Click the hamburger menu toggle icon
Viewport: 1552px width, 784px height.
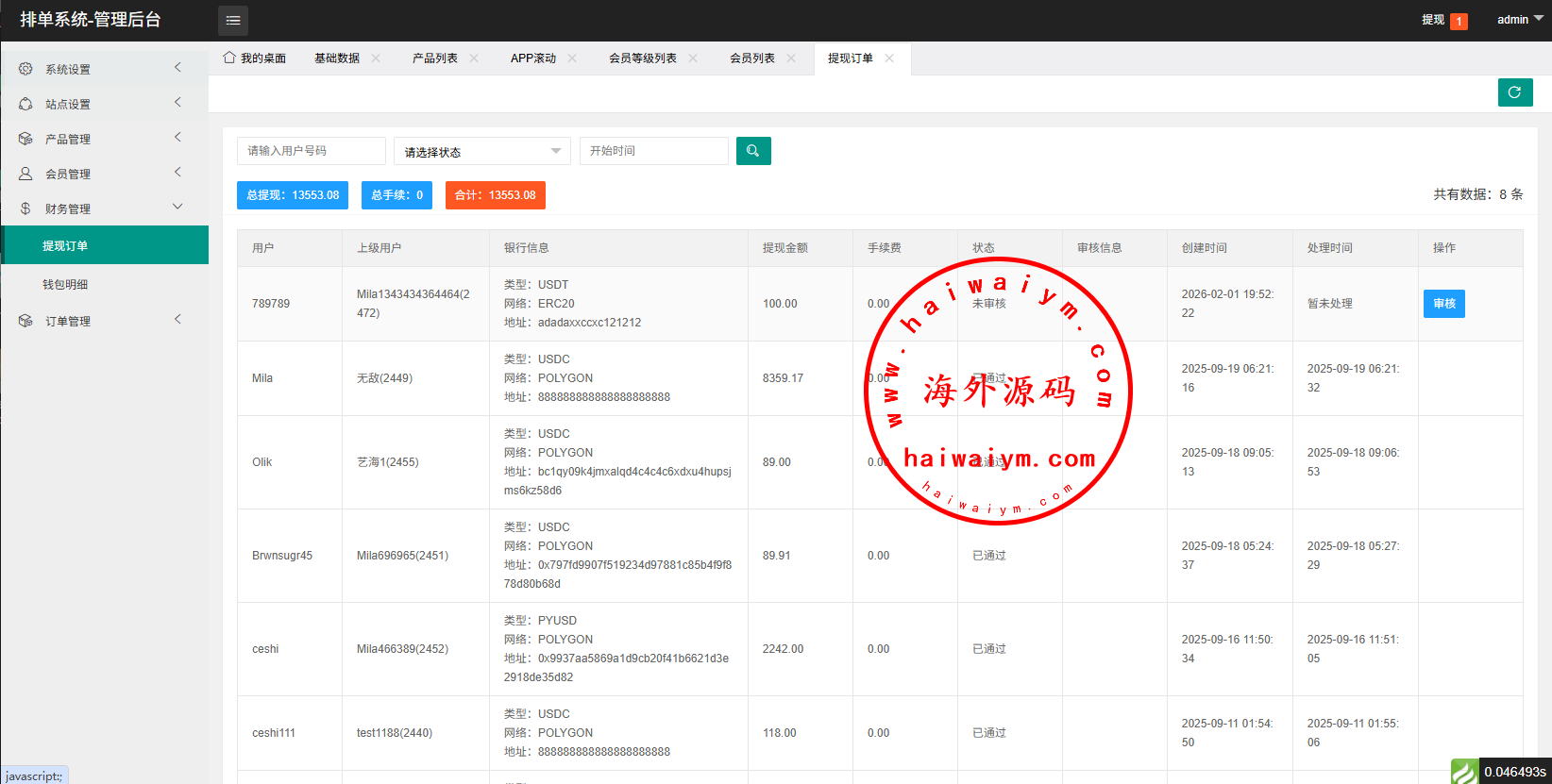(233, 20)
